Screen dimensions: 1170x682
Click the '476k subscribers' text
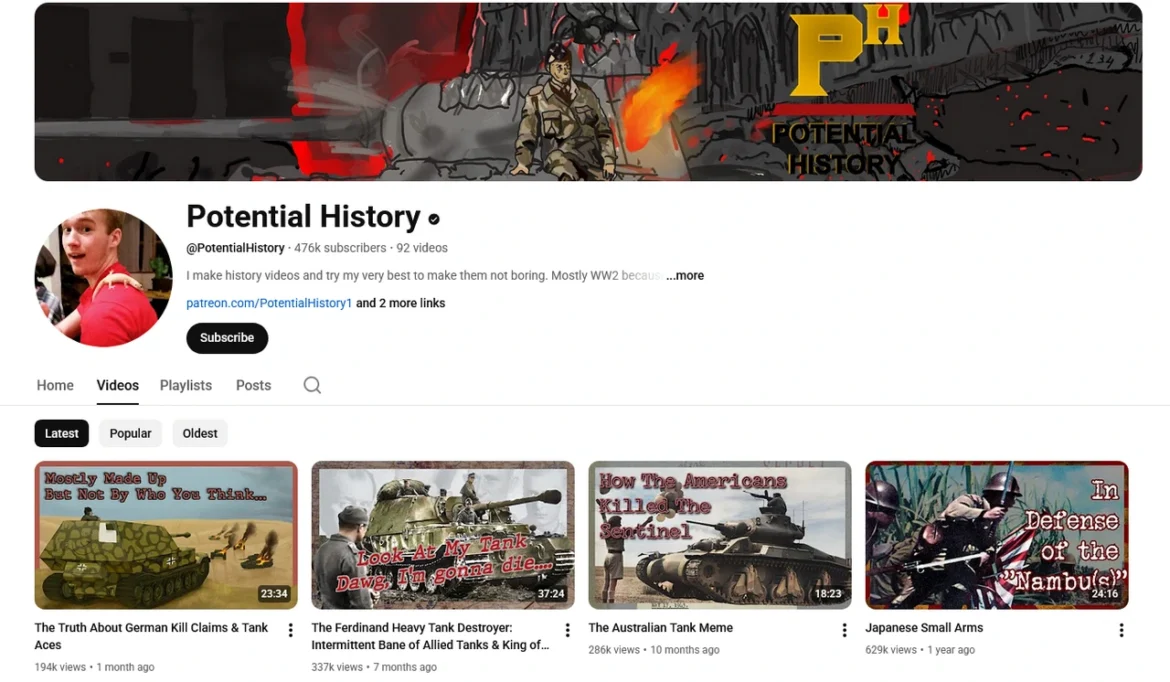pos(340,248)
